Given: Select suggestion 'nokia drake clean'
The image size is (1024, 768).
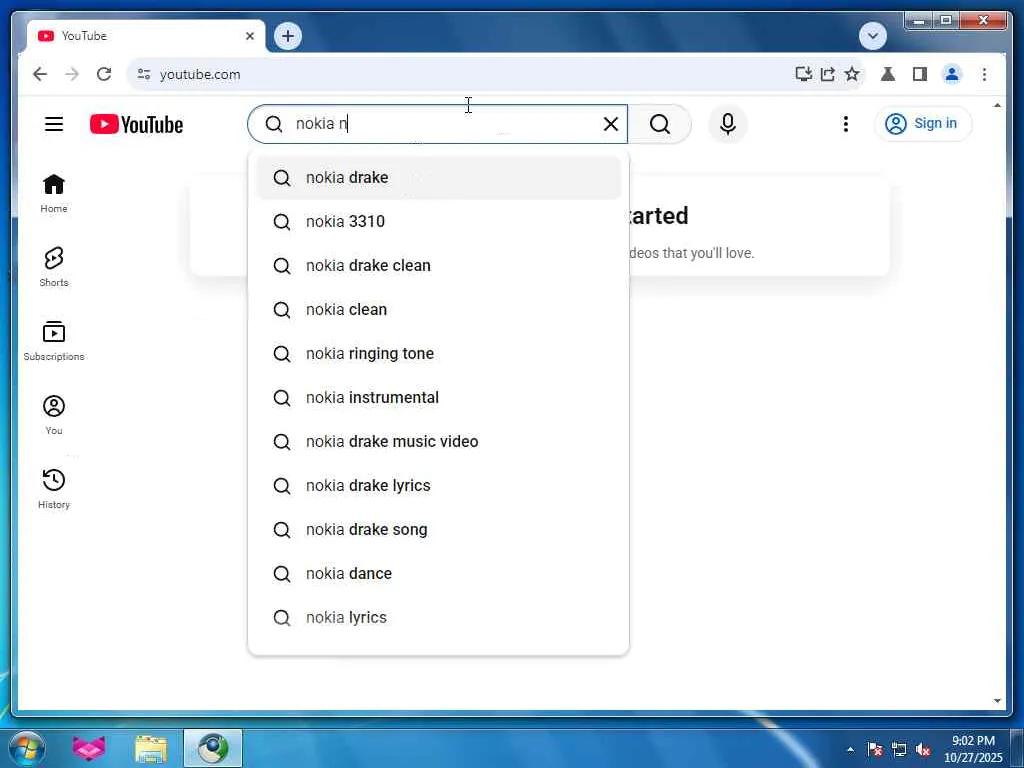Looking at the screenshot, I should (439, 266).
